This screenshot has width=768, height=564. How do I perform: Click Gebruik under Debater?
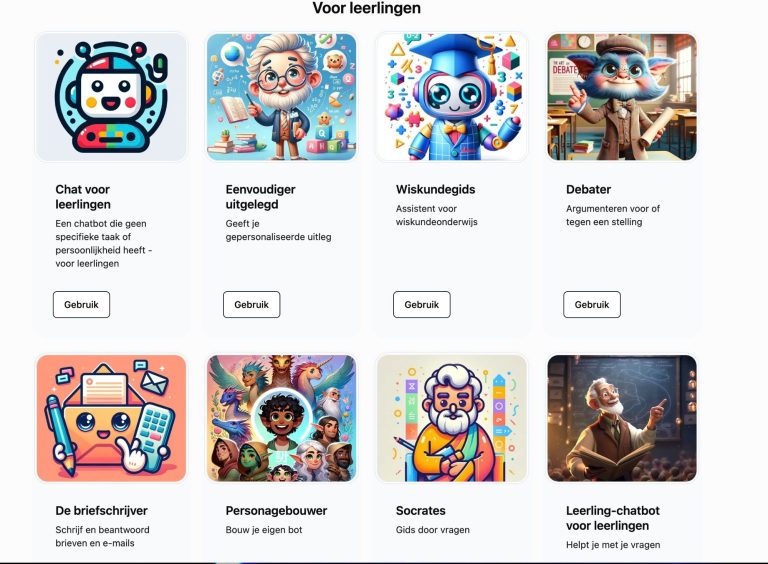point(592,305)
